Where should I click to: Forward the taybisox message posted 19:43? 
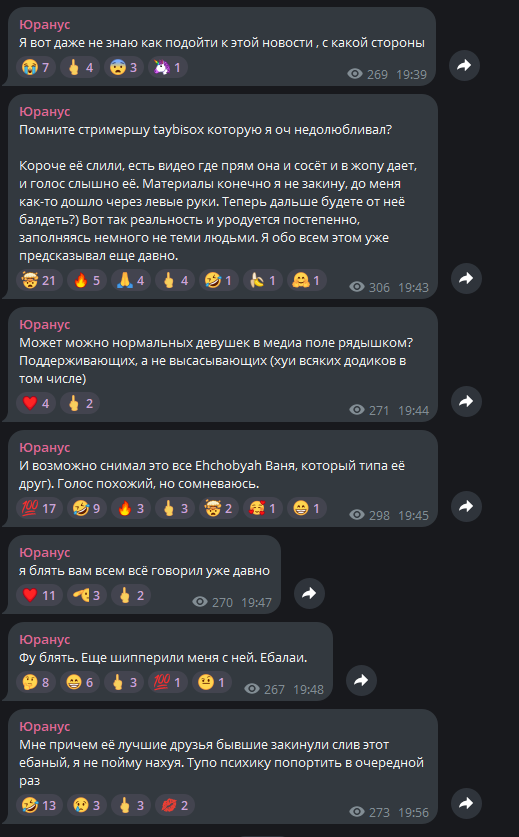click(466, 278)
